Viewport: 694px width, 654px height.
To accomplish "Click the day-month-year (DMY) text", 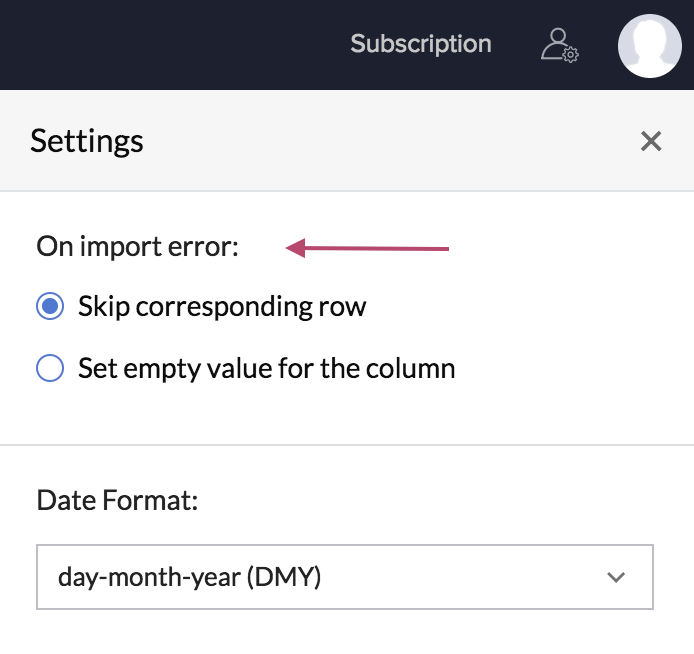I will pyautogui.click(x=190, y=577).
